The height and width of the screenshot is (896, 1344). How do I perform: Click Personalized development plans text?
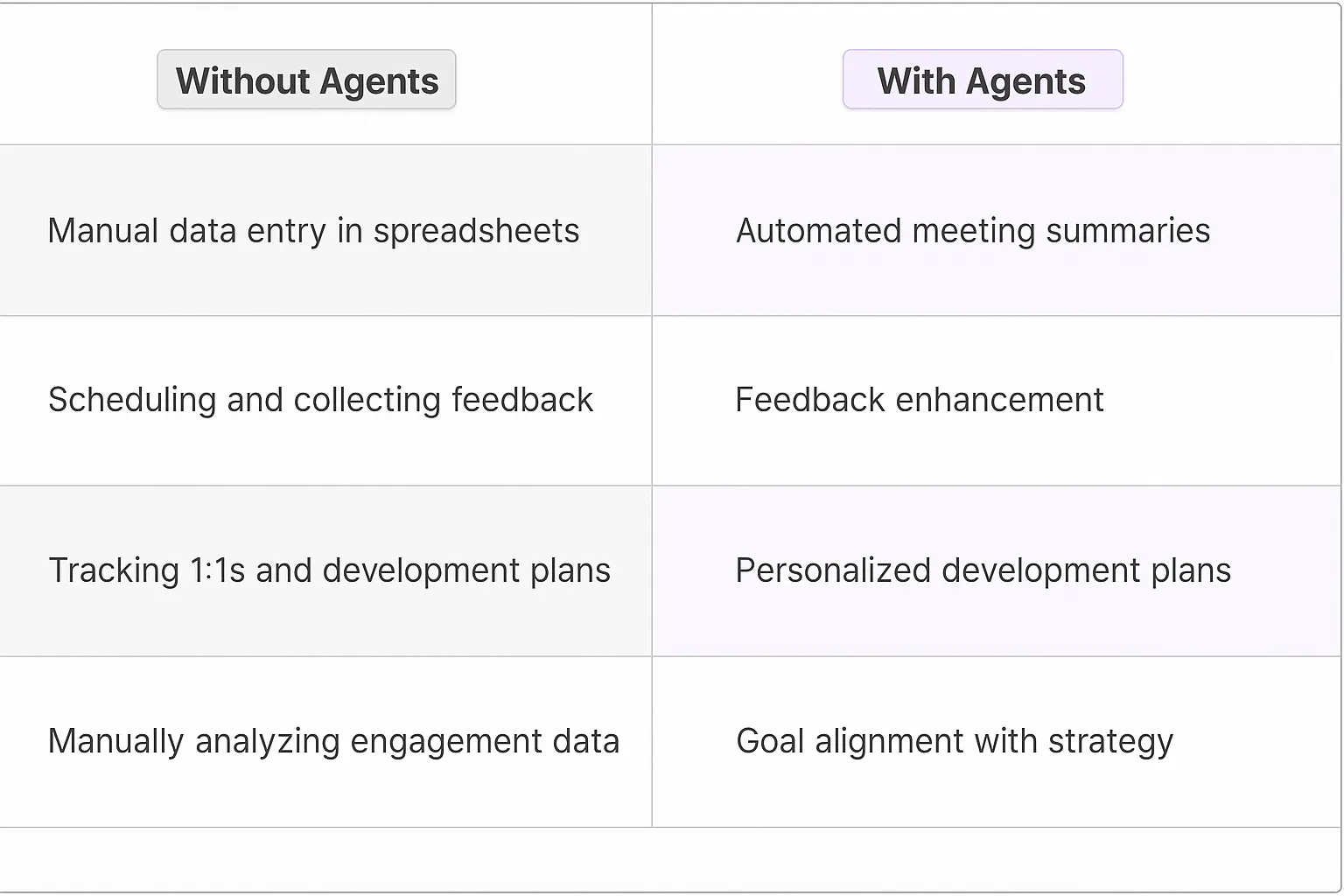tap(983, 570)
